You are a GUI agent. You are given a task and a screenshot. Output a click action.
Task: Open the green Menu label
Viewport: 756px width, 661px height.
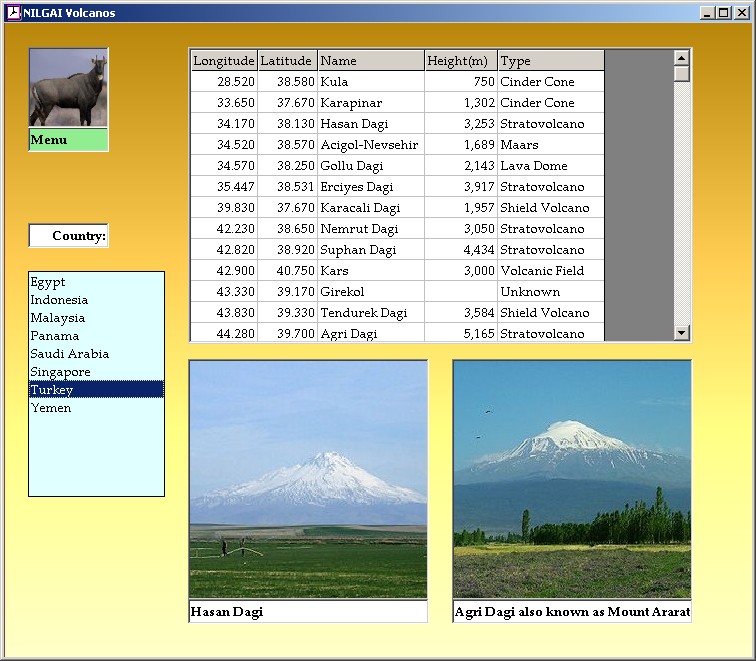[68, 140]
